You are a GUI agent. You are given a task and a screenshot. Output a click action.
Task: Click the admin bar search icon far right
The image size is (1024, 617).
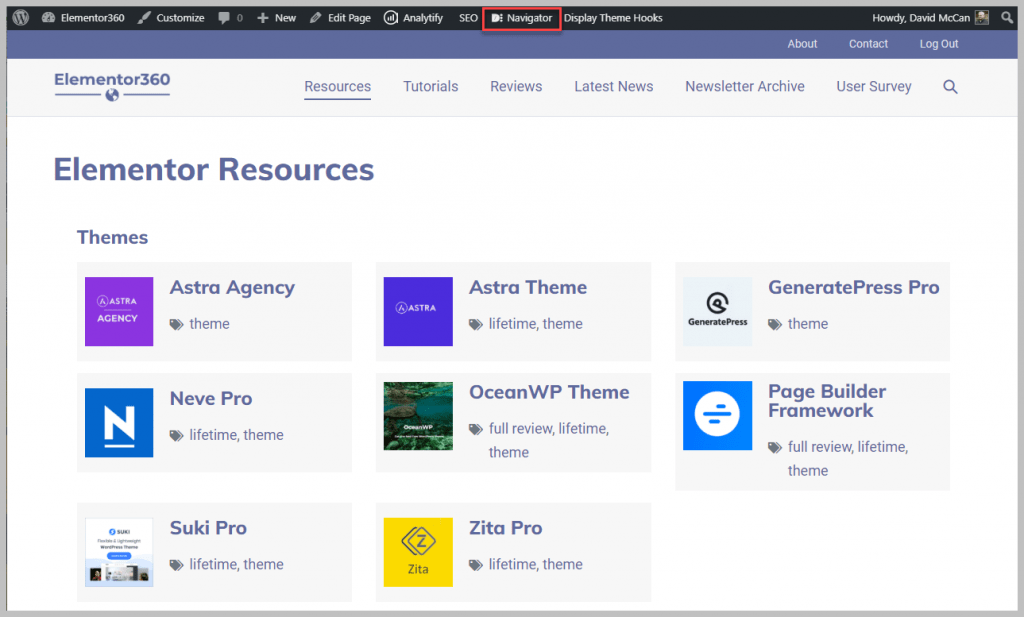point(1007,17)
